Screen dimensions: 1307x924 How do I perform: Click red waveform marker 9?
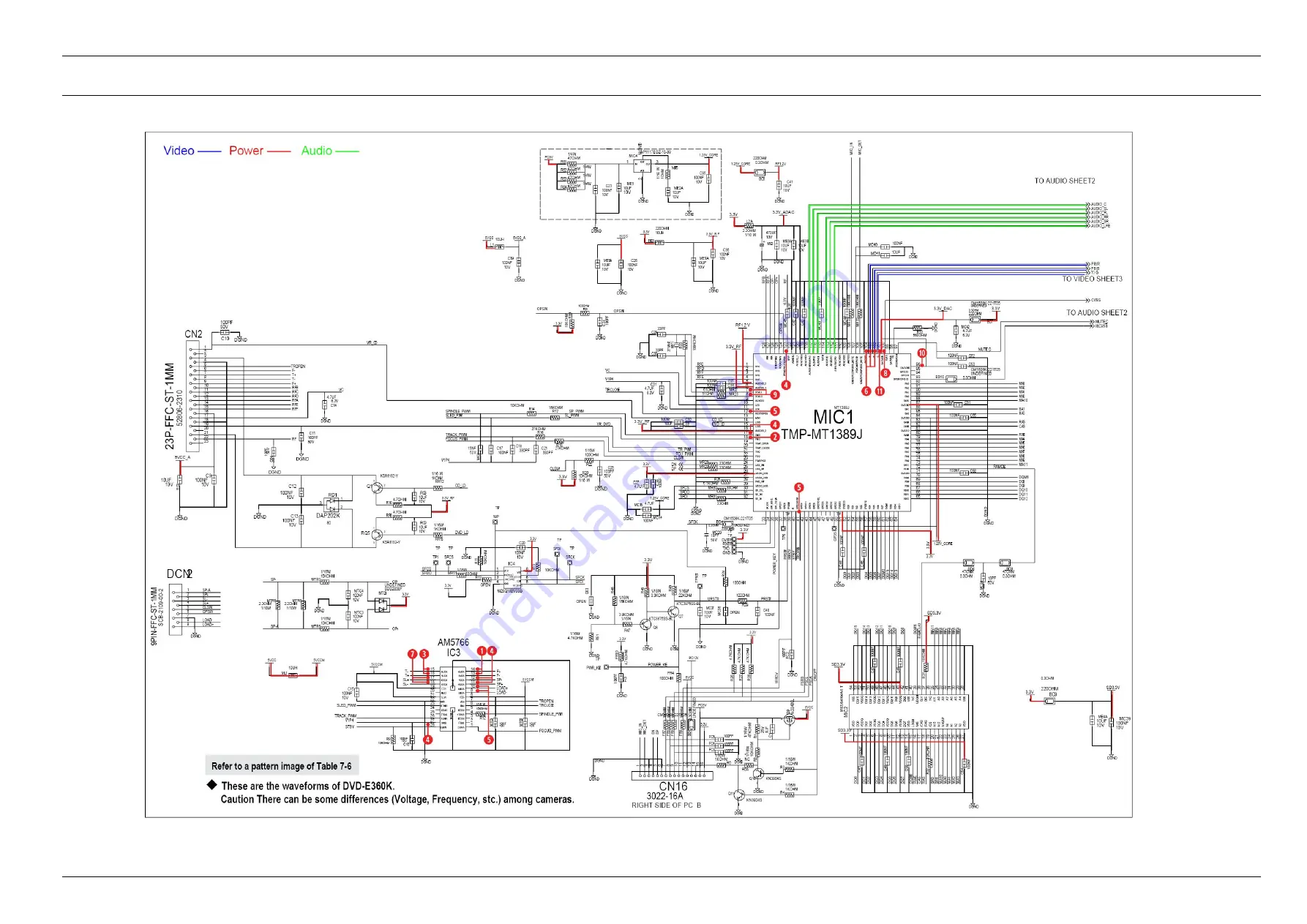pos(775,395)
